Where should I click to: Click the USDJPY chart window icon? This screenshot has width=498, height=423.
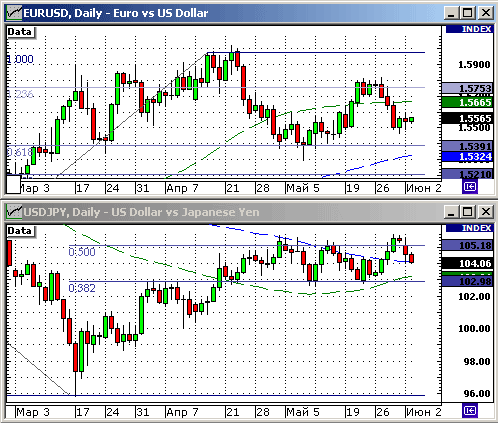(x=14, y=212)
